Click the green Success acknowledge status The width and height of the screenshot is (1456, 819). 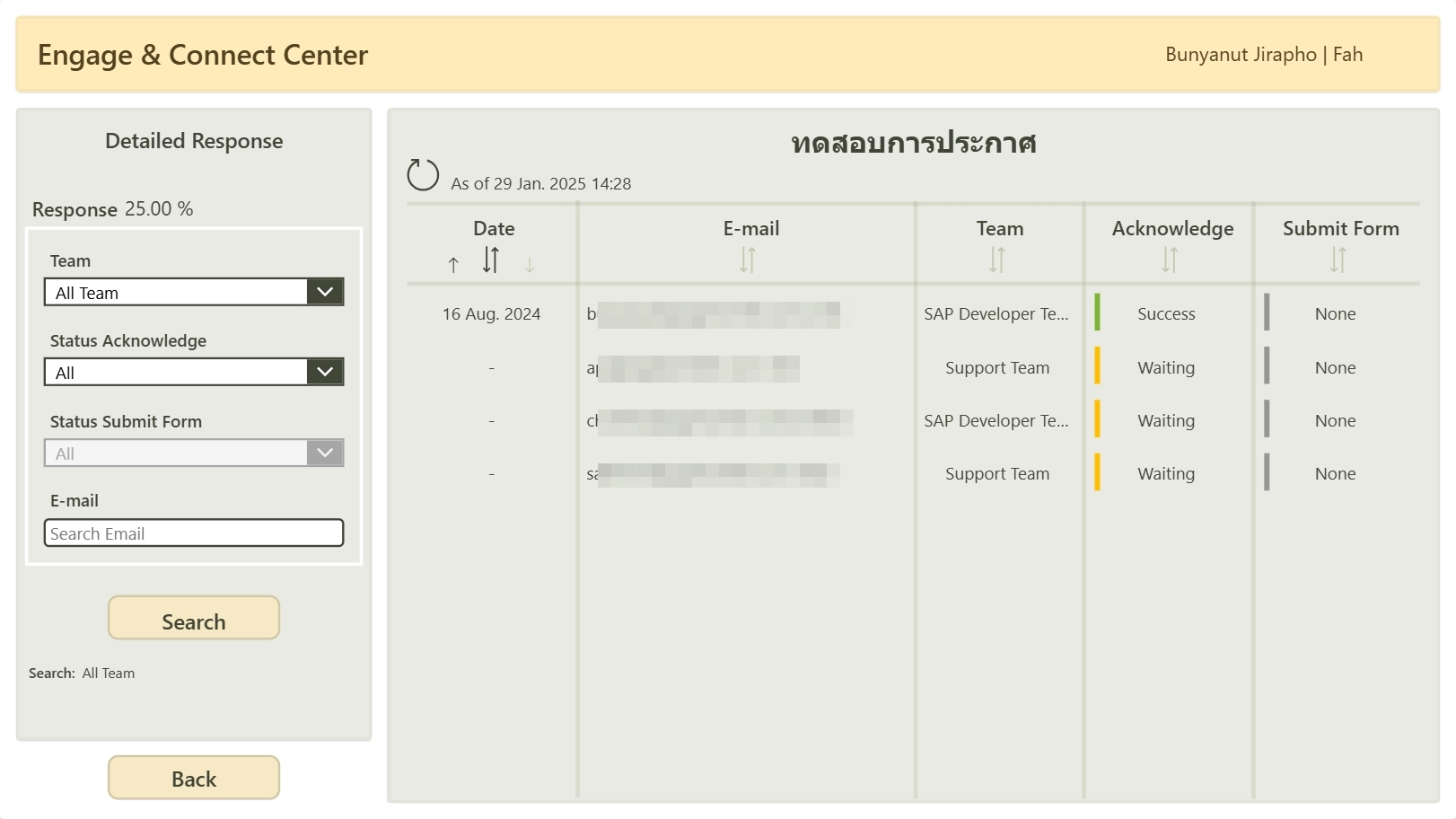1165,314
